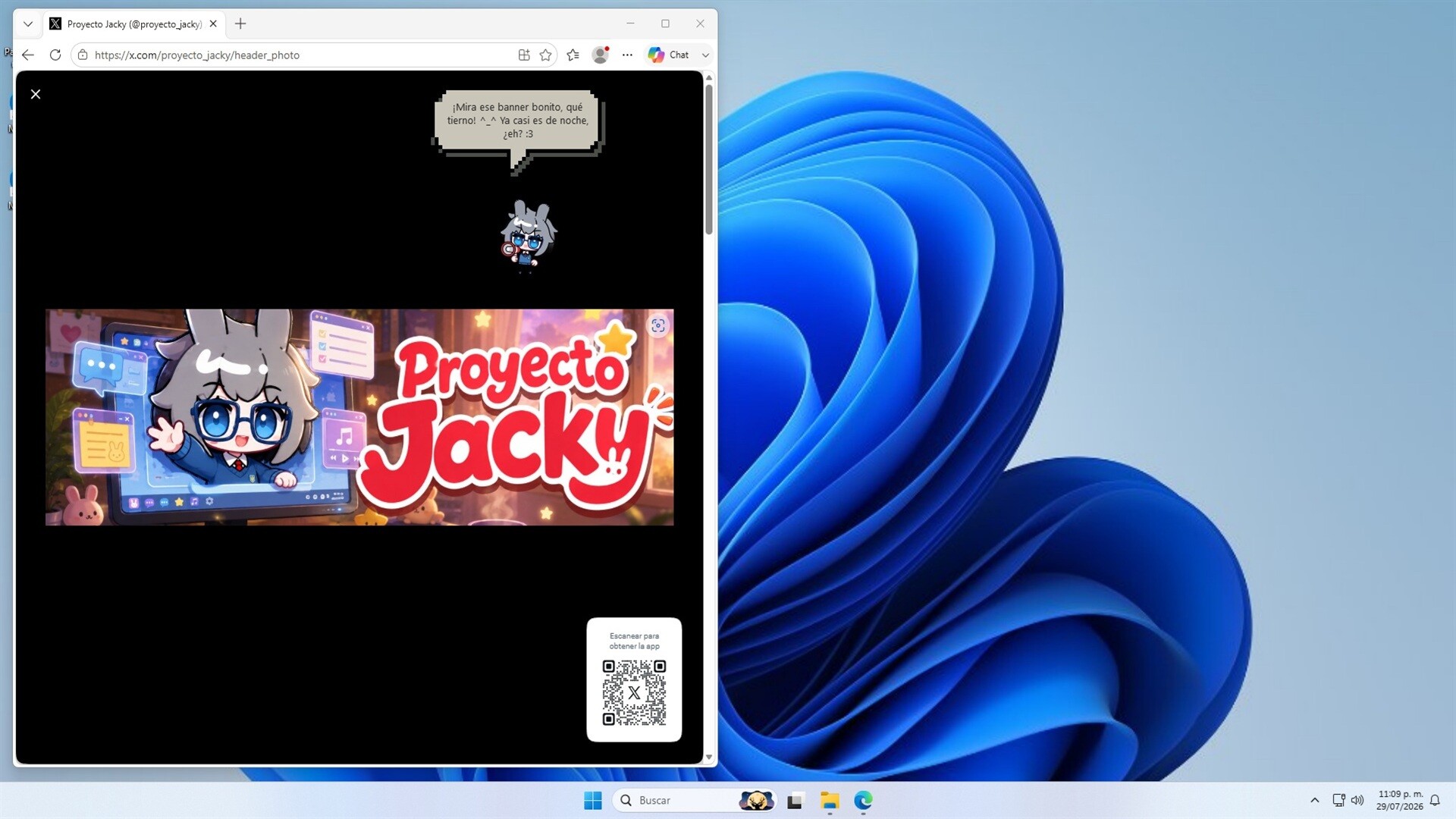Open network status tray icon

coord(1339,800)
